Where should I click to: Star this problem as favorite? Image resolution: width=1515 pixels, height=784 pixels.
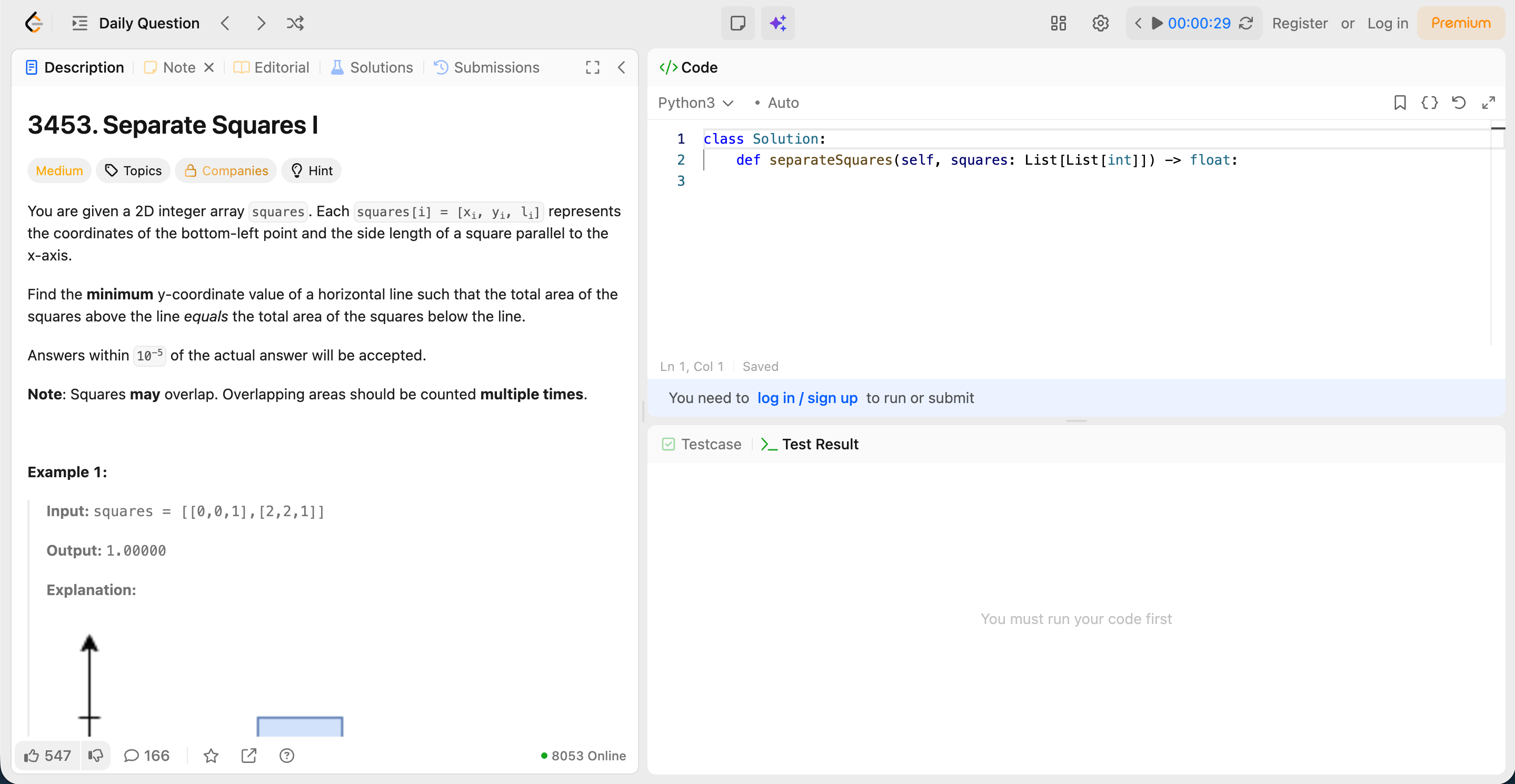[x=211, y=755]
